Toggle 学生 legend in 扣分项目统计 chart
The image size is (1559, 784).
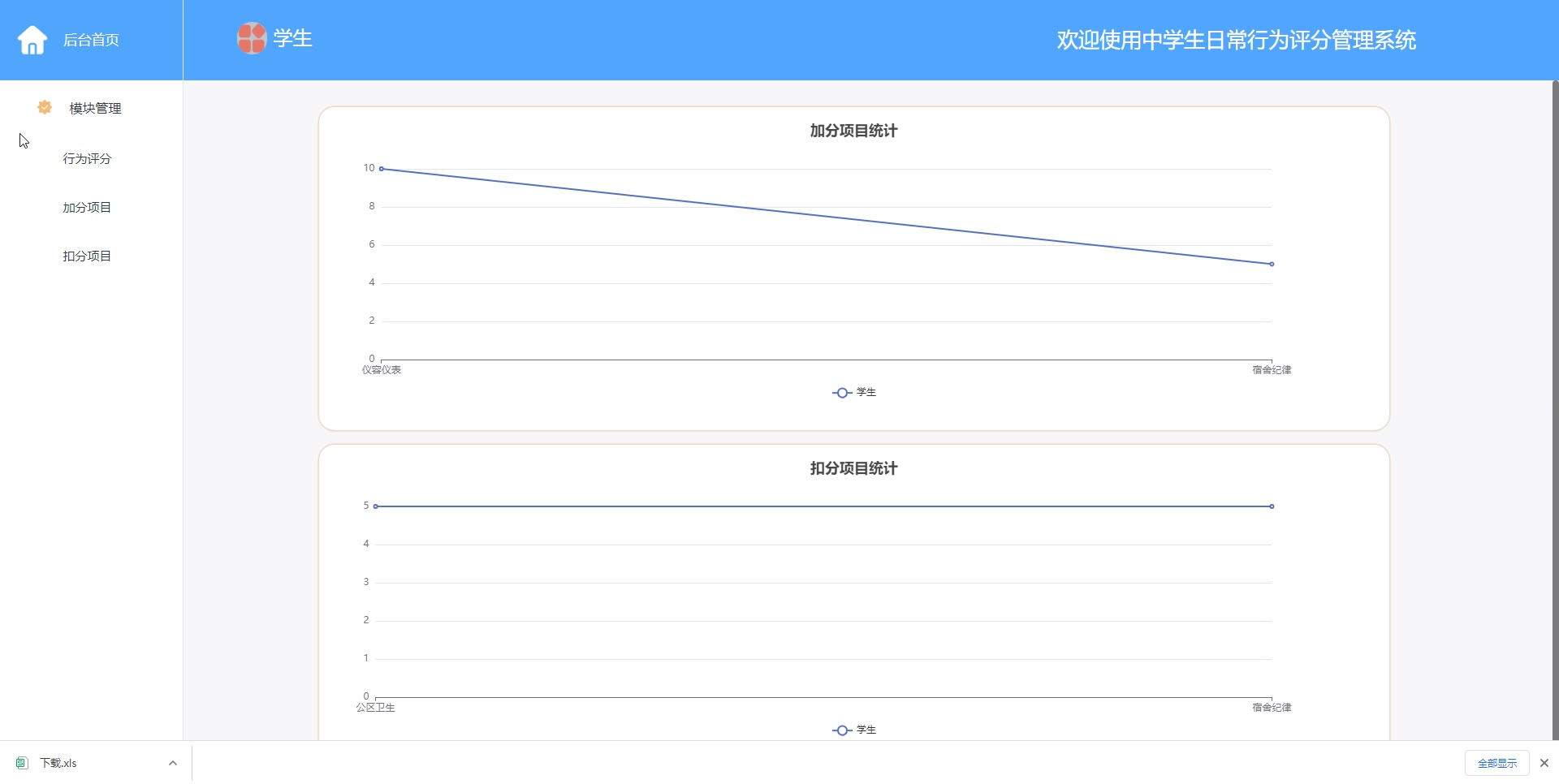[854, 730]
